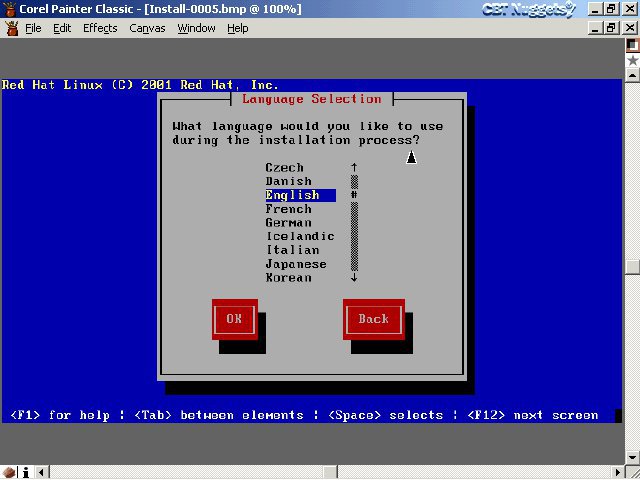This screenshot has height=480, width=640.
Task: Open the File menu
Action: [x=33, y=28]
